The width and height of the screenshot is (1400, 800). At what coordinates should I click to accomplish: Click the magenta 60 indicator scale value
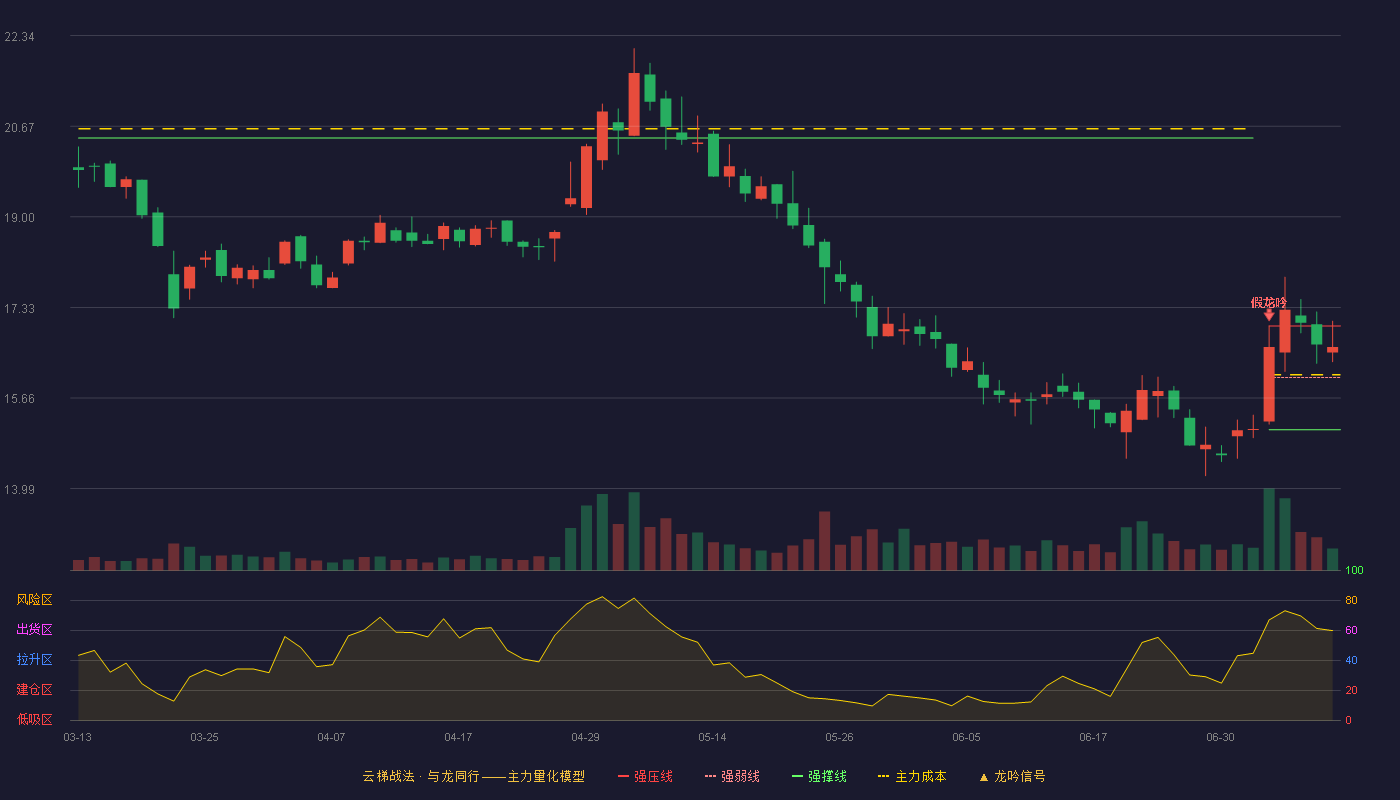[1351, 630]
